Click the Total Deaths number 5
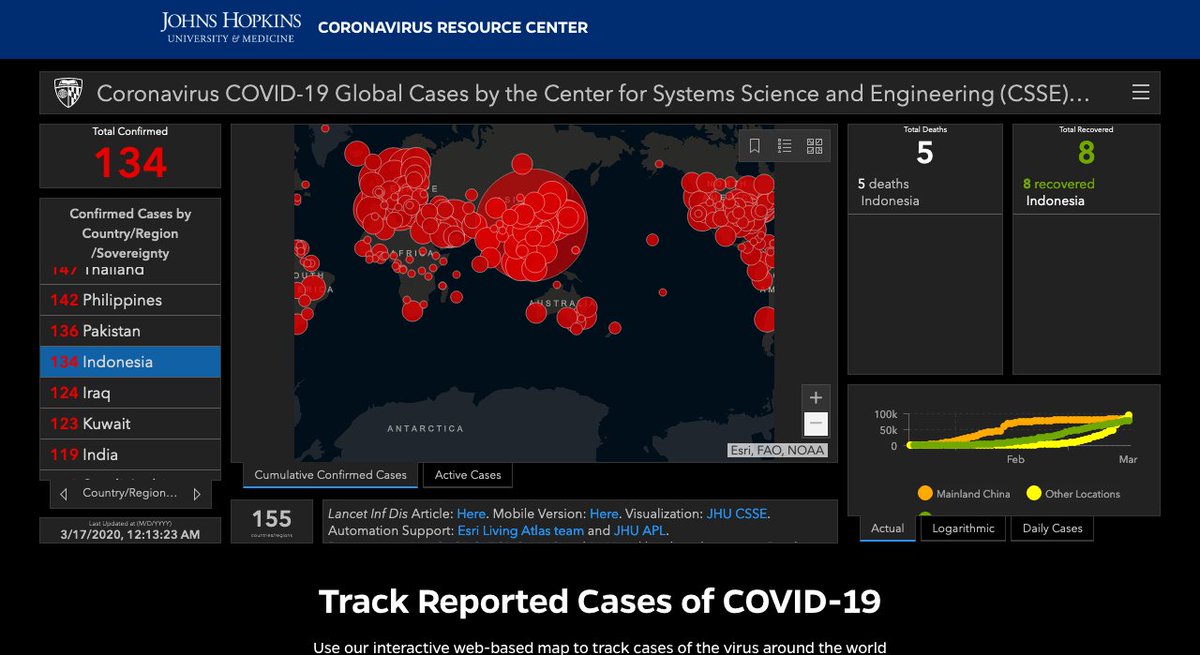The width and height of the screenshot is (1200, 655). [x=925, y=153]
